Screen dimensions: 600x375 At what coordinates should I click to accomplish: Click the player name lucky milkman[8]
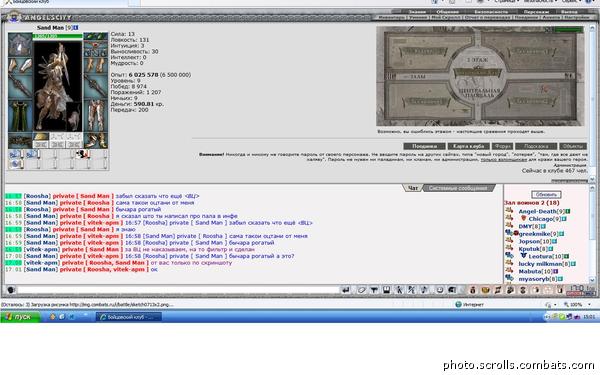click(x=544, y=264)
